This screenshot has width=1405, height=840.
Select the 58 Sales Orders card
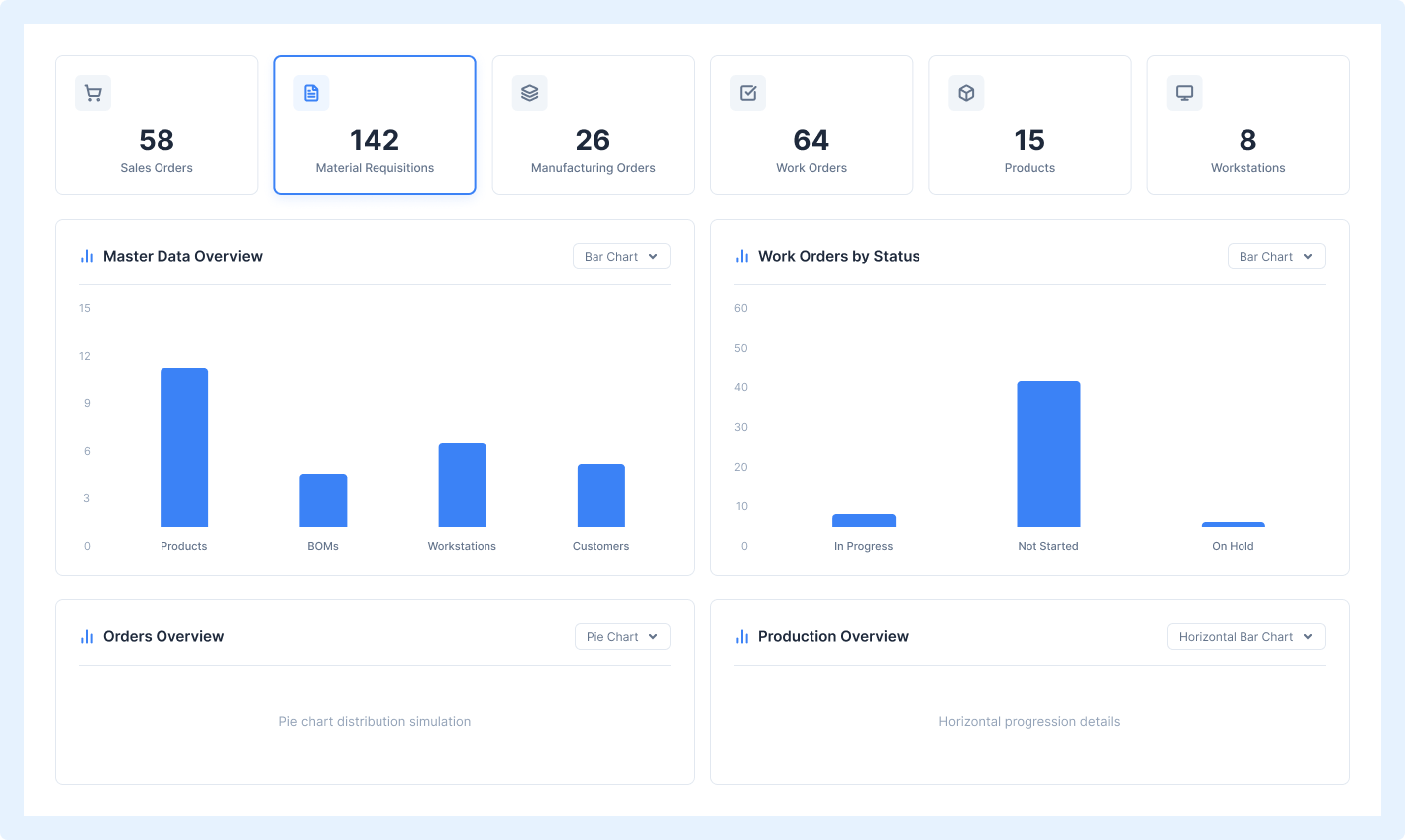[157, 126]
